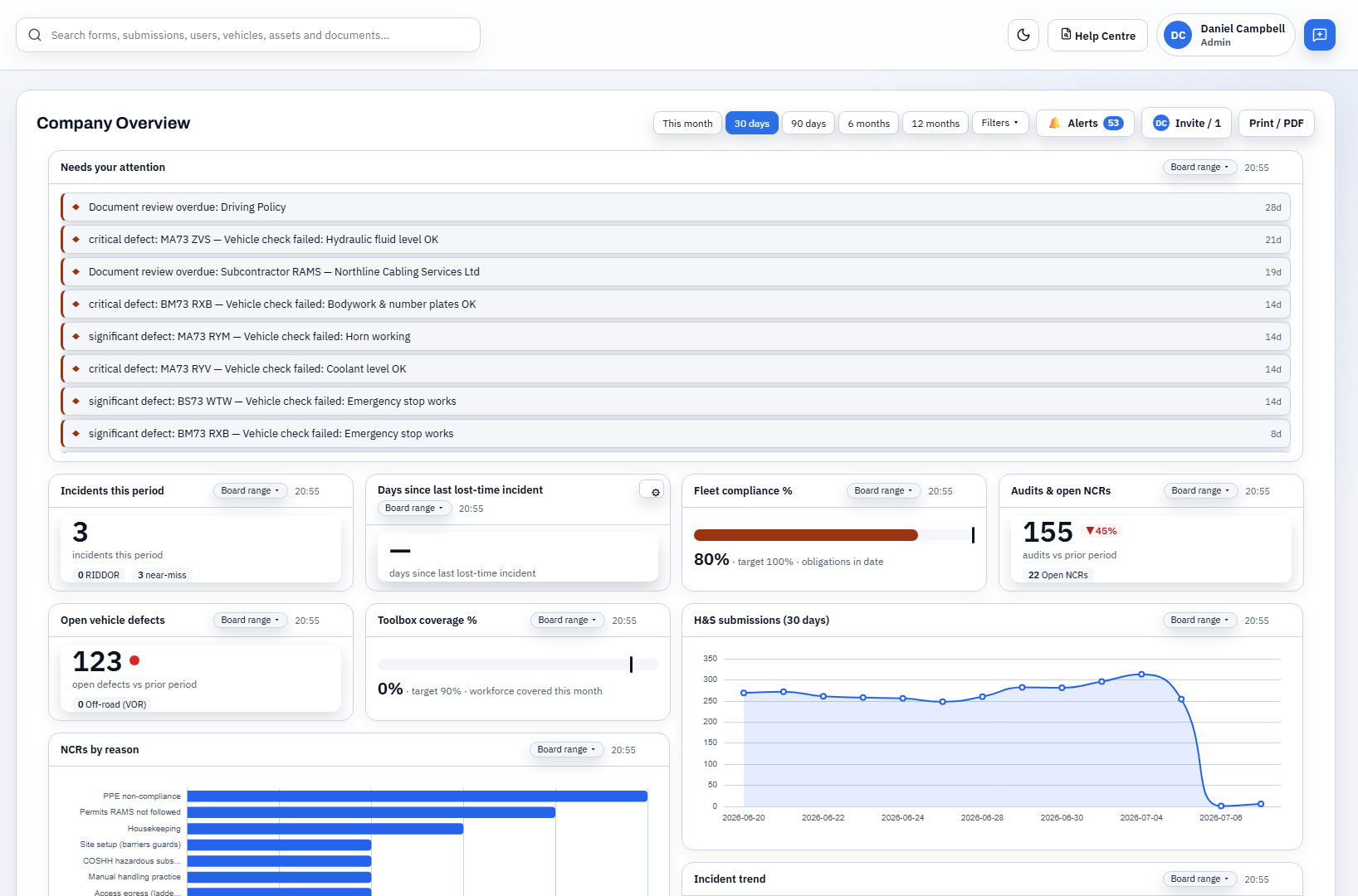Click the Help Centre document icon
This screenshot has height=896, width=1358.
click(x=1066, y=35)
